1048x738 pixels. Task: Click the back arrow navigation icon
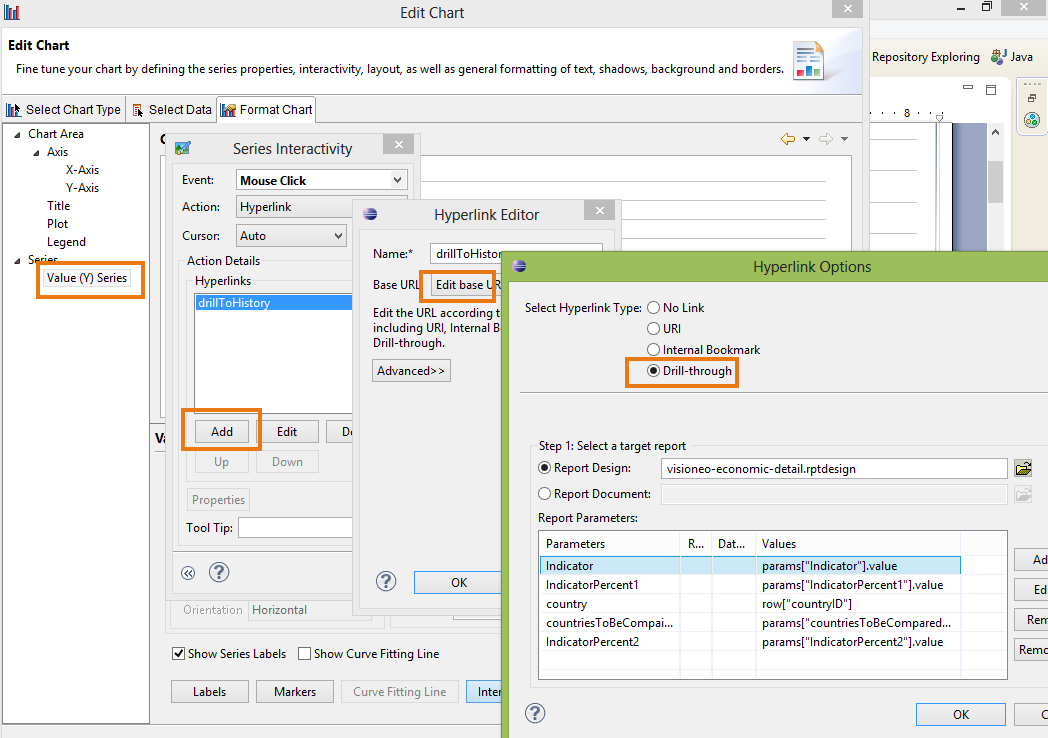pyautogui.click(x=788, y=139)
